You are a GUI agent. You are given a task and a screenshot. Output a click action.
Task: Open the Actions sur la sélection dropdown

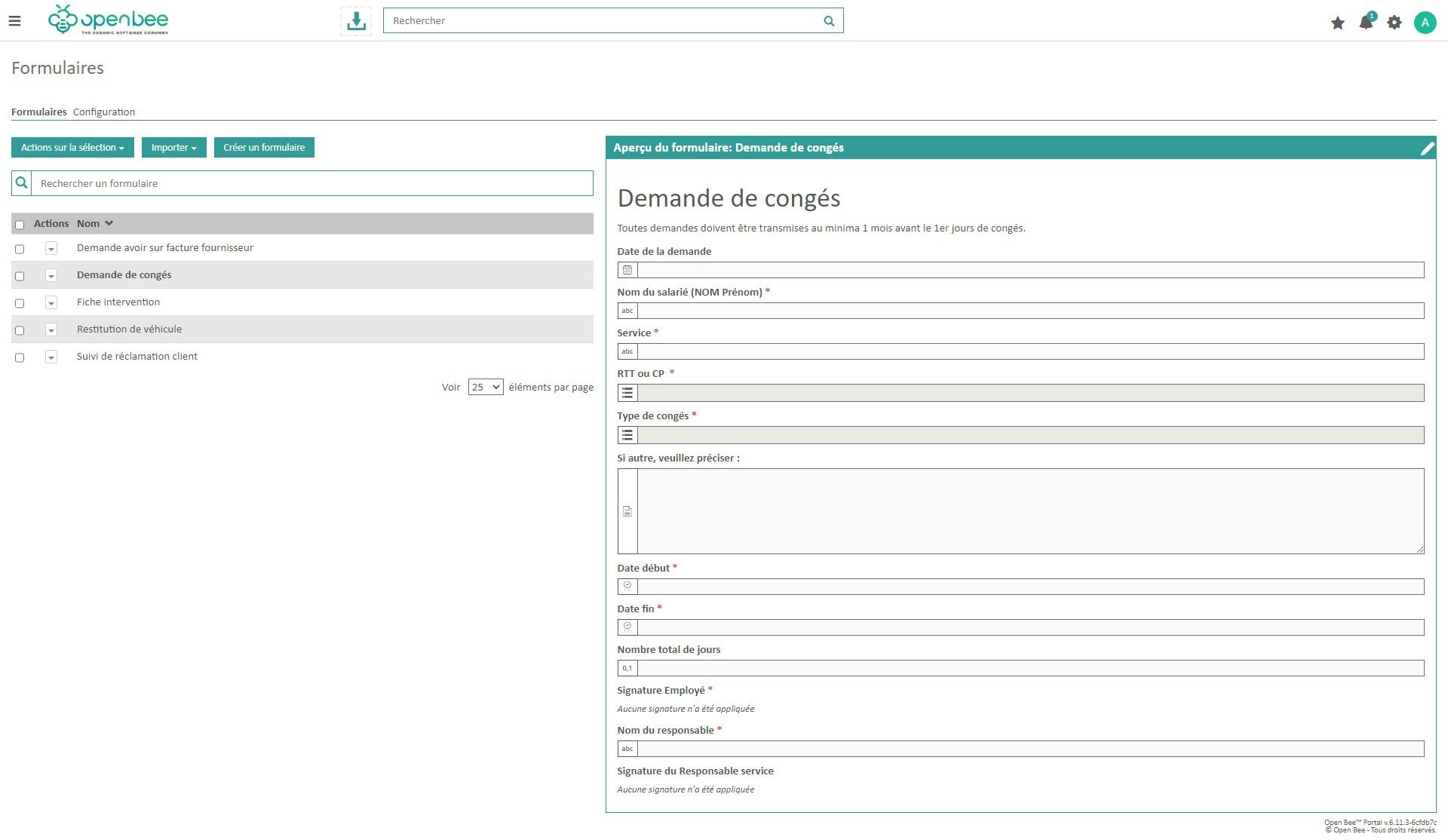(x=72, y=147)
